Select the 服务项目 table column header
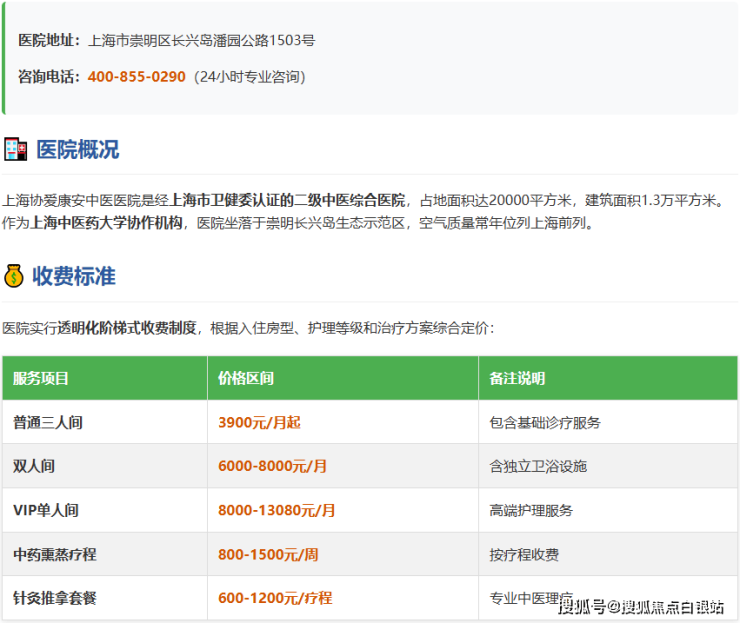 point(41,379)
